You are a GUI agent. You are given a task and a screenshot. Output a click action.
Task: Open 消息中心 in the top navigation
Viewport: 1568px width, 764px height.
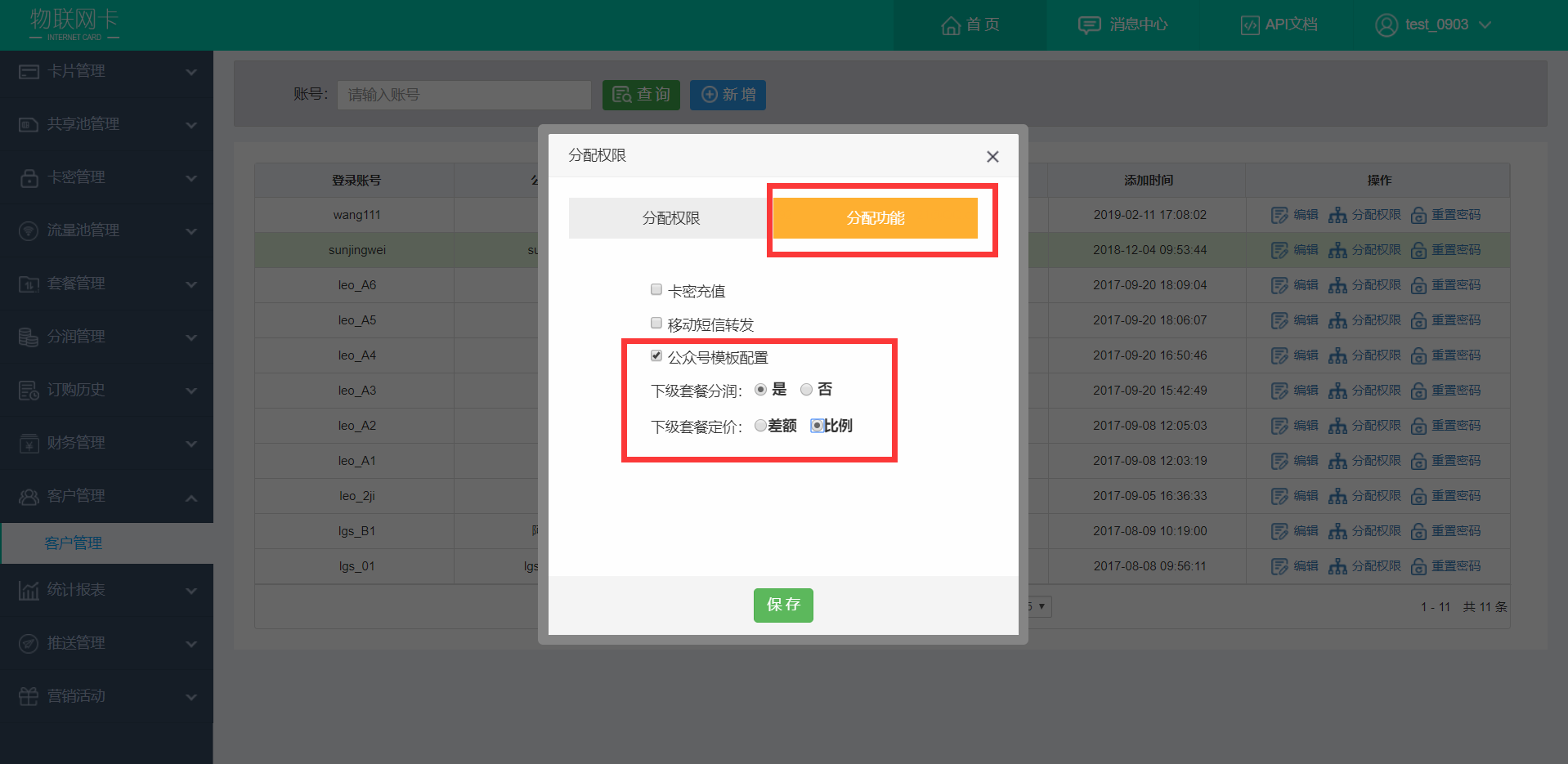coord(1122,25)
